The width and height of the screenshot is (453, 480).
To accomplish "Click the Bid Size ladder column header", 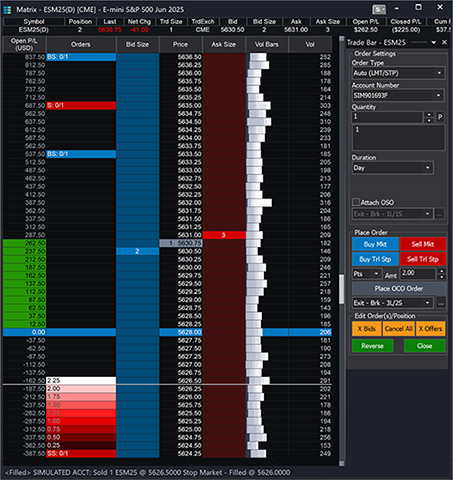I will pos(137,44).
